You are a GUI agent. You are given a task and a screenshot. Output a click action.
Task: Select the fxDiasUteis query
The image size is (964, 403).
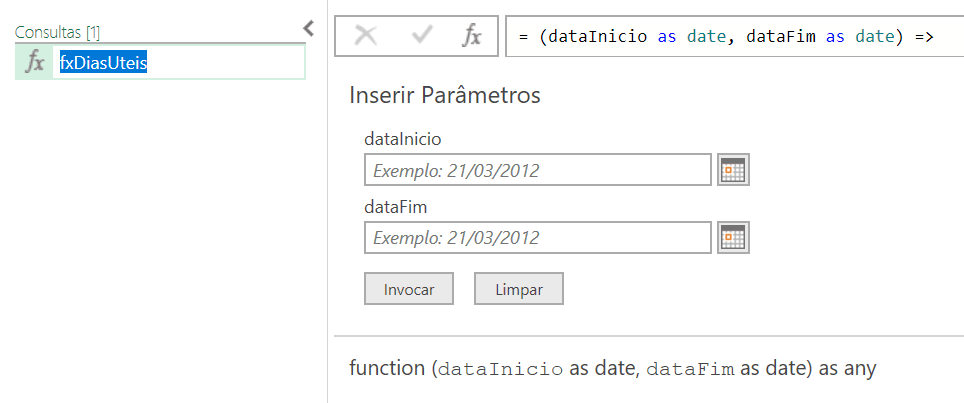(x=160, y=63)
